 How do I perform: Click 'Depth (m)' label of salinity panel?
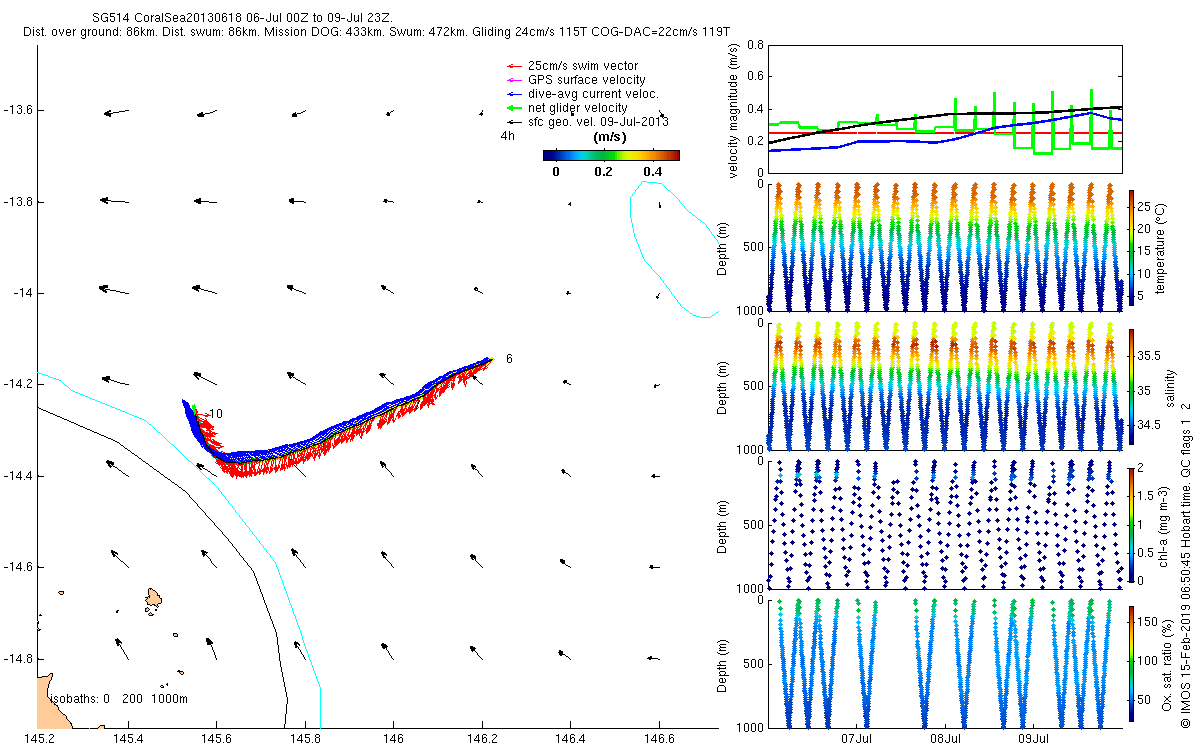click(723, 386)
